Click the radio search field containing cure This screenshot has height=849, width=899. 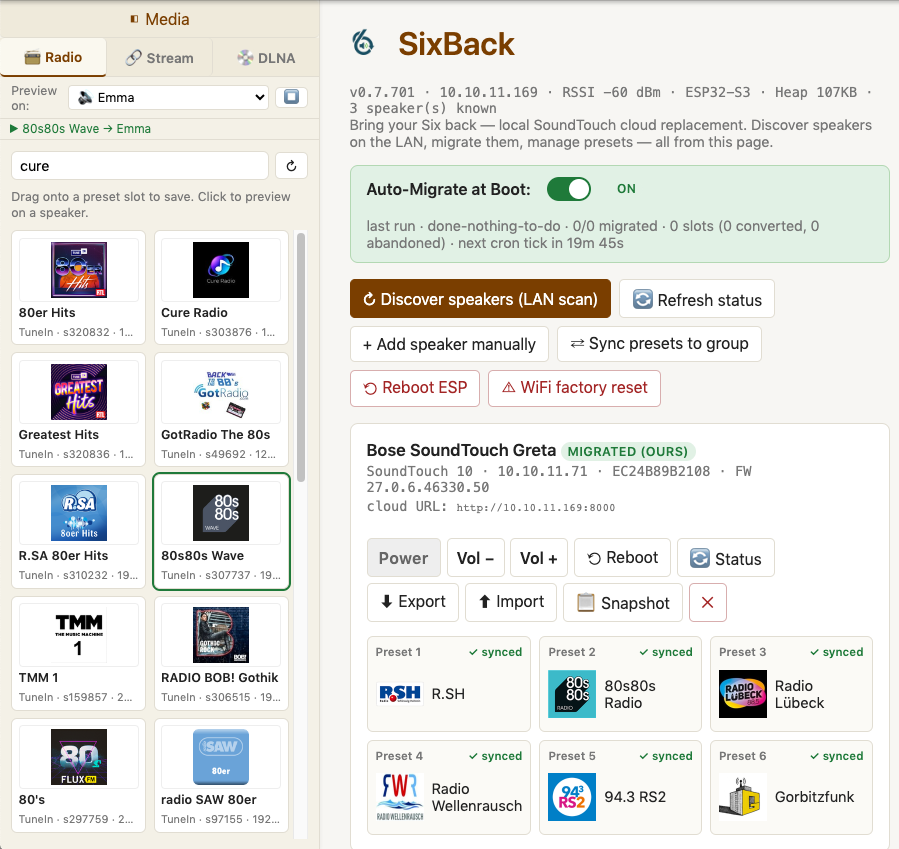[x=140, y=166]
